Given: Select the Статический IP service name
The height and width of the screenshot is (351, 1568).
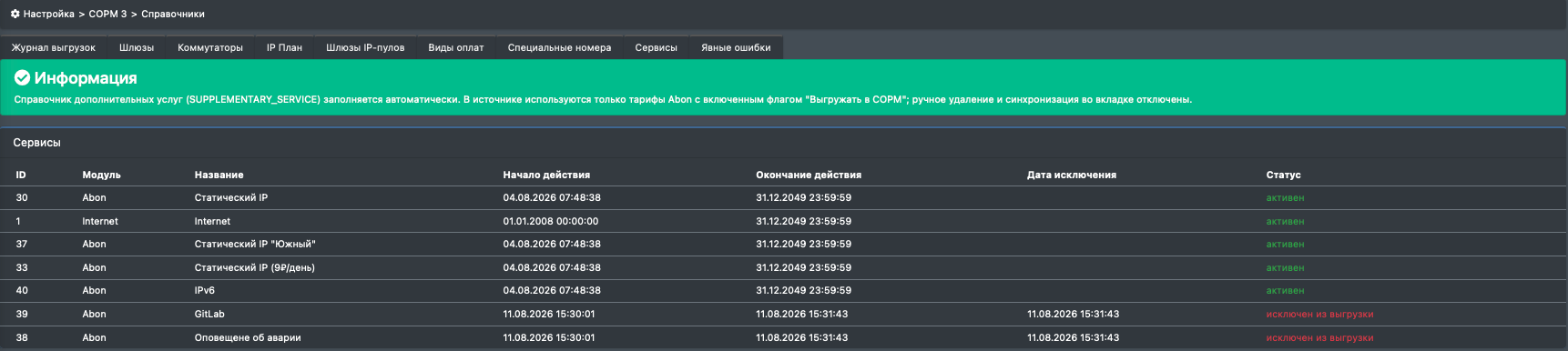Looking at the screenshot, I should pyautogui.click(x=231, y=197).
